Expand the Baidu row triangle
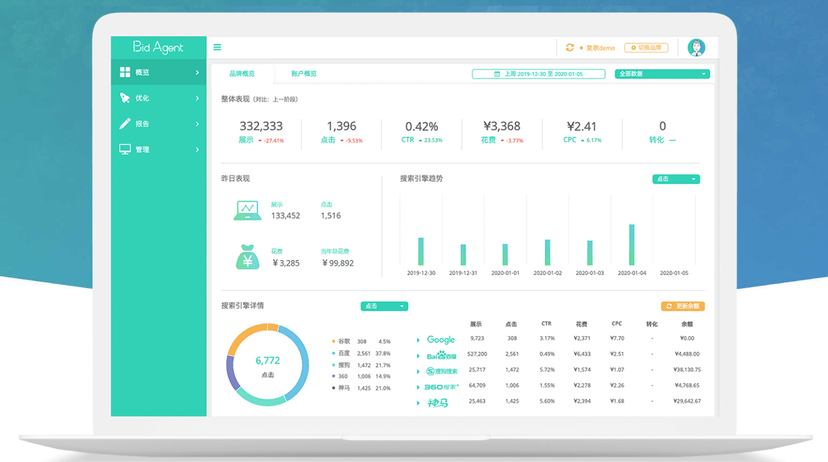The width and height of the screenshot is (828, 462). coord(418,356)
